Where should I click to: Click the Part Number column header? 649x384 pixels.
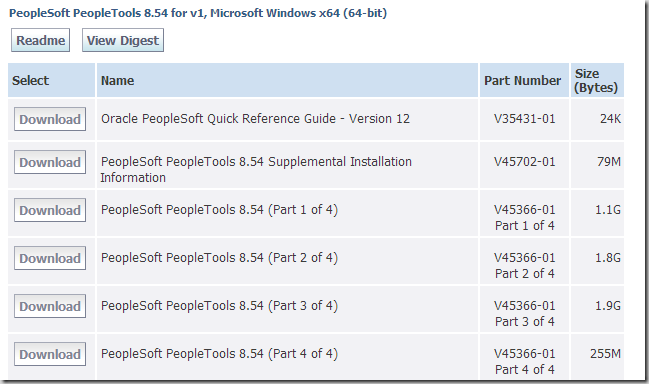point(523,80)
